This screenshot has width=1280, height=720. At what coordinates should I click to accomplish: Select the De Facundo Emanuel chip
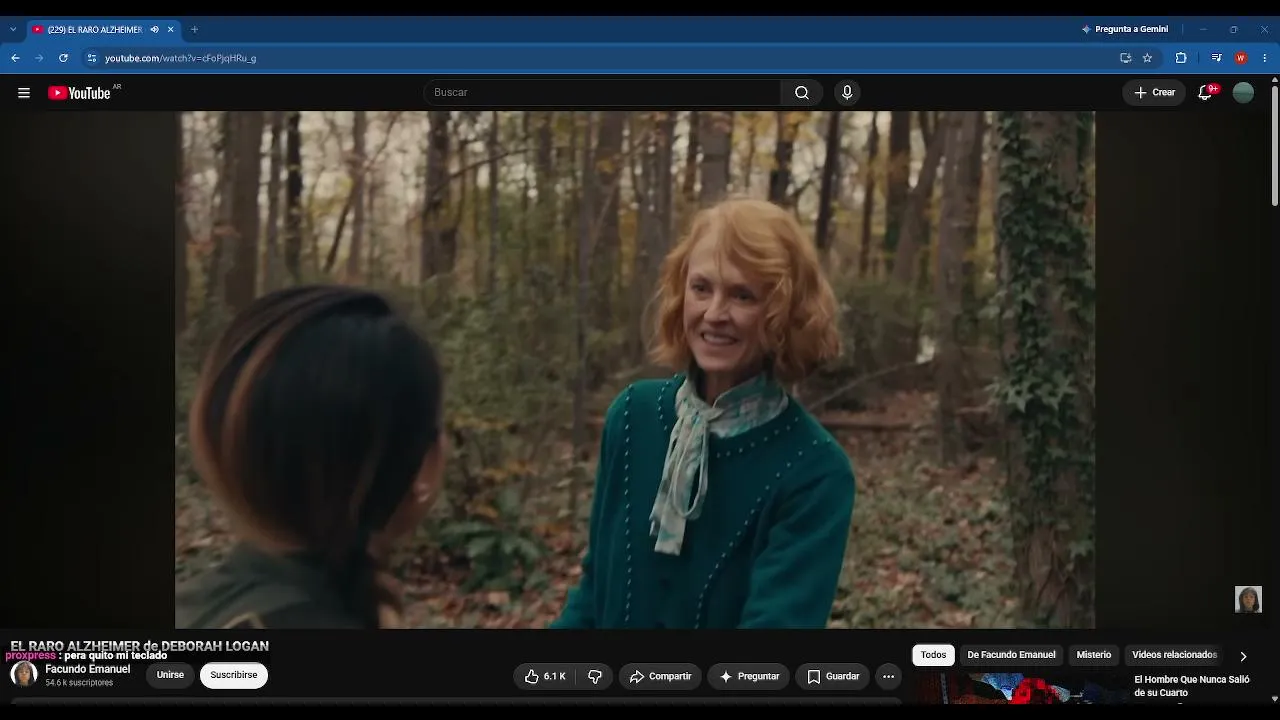(x=1011, y=655)
